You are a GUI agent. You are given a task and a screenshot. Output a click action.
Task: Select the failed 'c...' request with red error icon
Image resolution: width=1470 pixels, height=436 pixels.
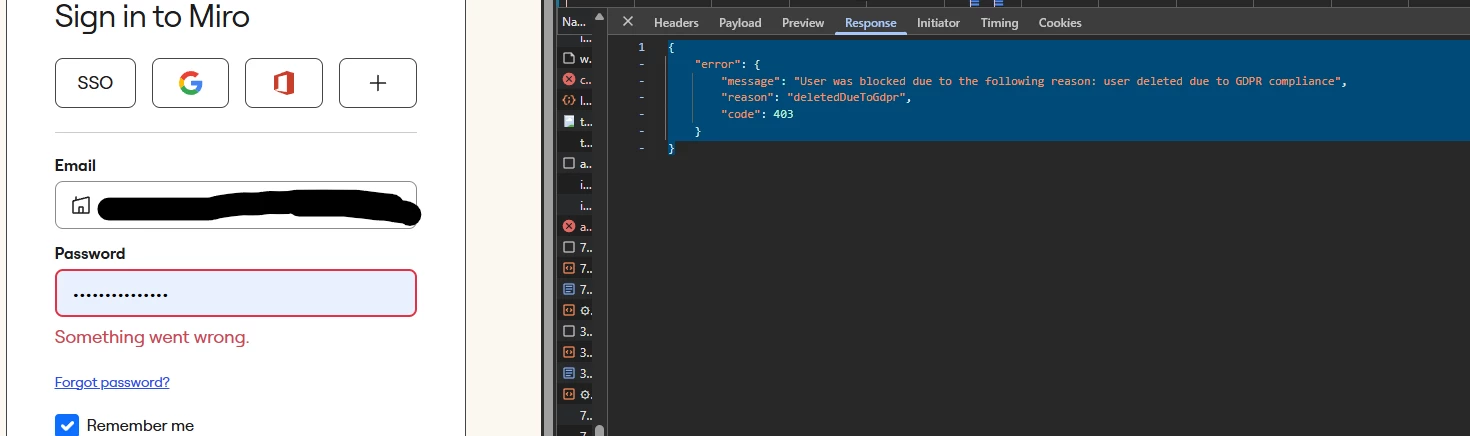(x=577, y=79)
